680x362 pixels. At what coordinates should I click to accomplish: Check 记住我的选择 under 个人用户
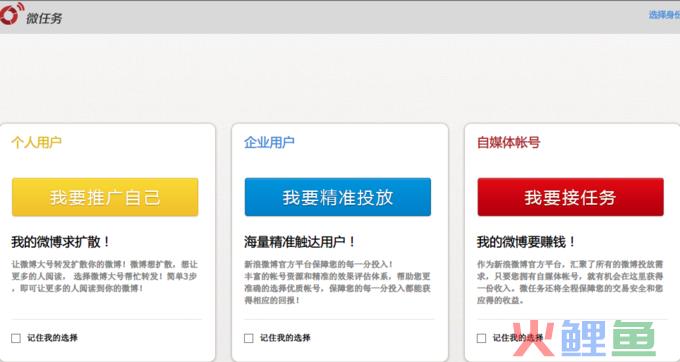point(16,338)
